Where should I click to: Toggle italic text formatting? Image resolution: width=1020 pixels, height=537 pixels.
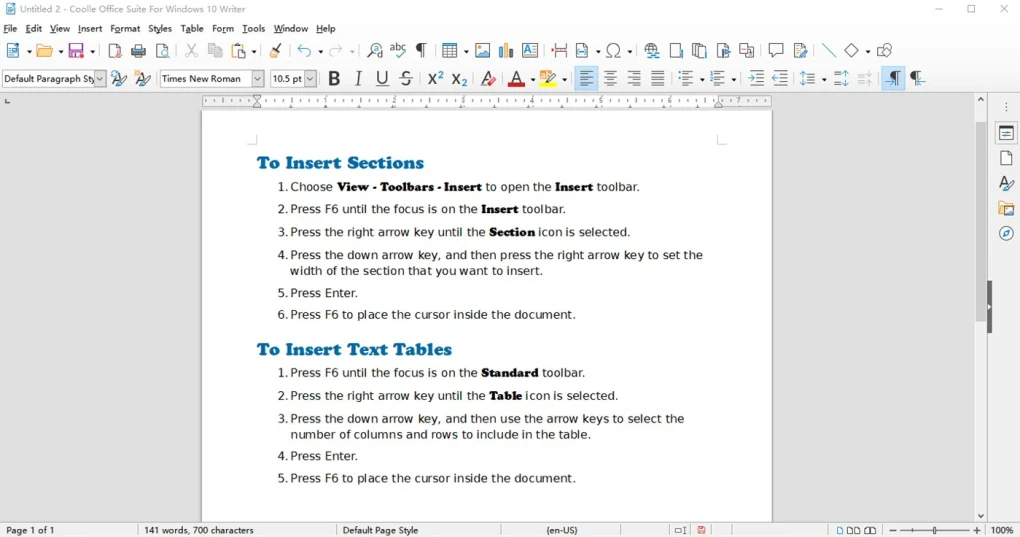pos(358,79)
